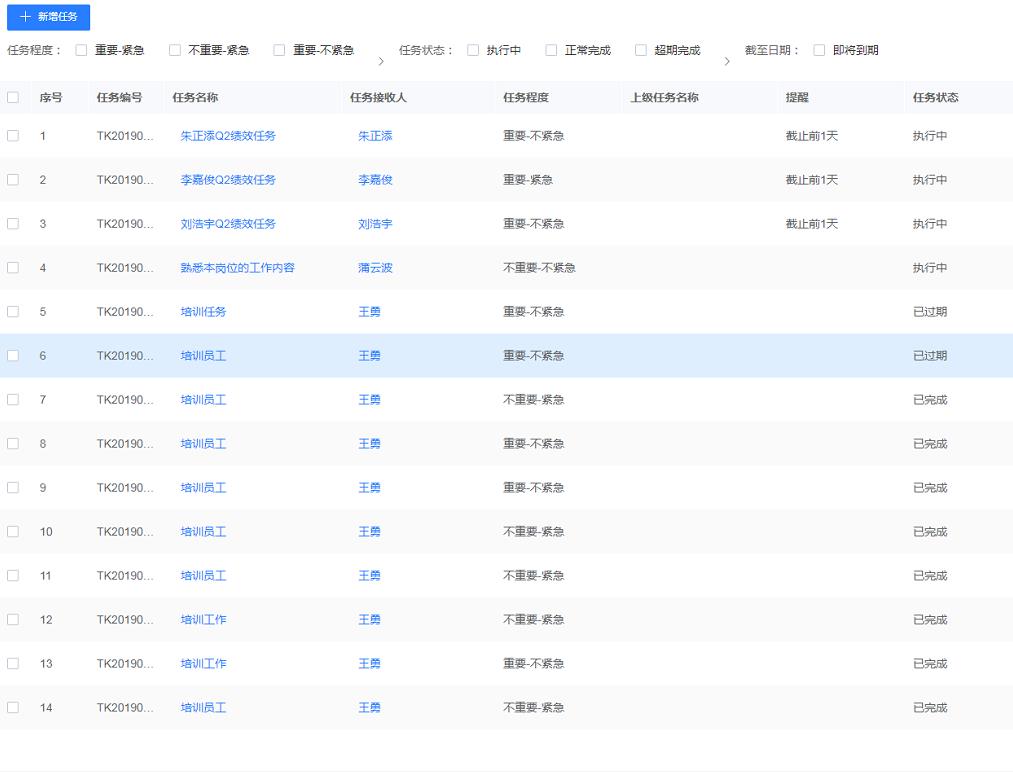Check the 超期完成 status filter
Screen dimensions: 1013x772
(641, 49)
